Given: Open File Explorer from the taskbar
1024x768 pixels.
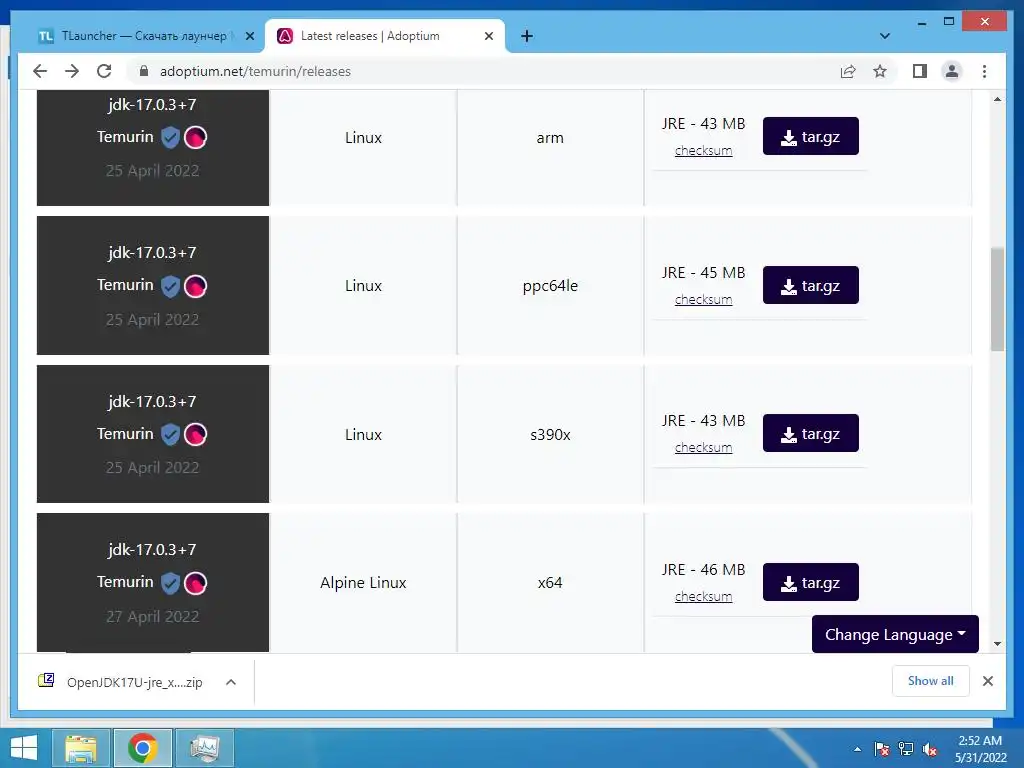Looking at the screenshot, I should click(81, 748).
